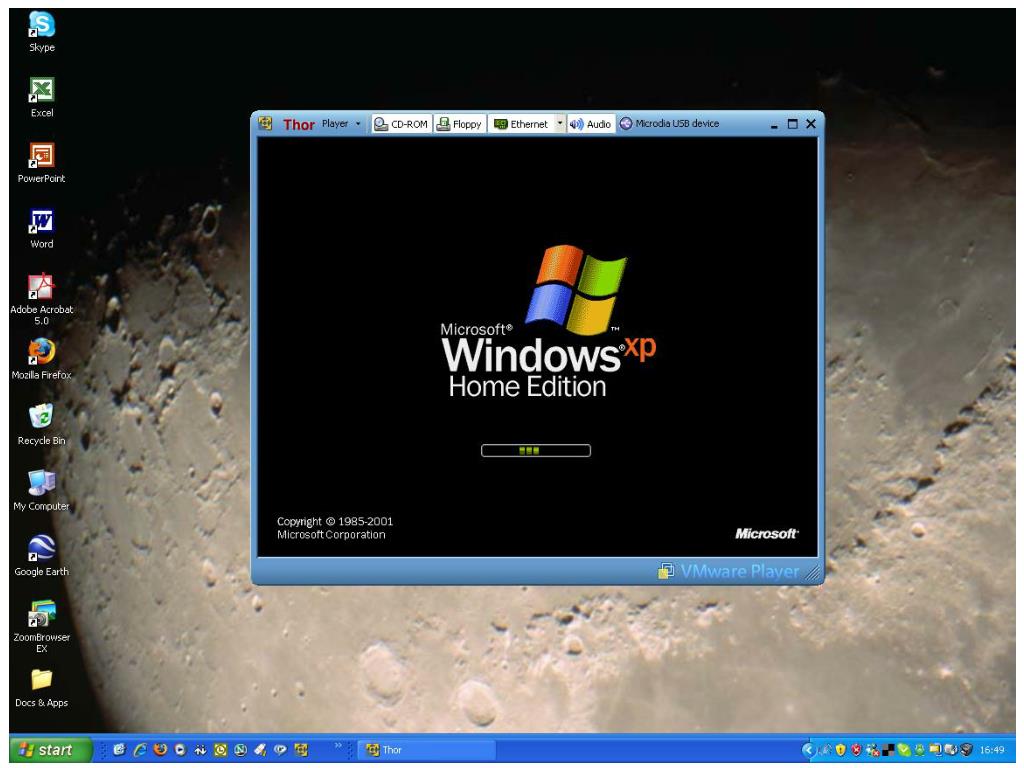This screenshot has width=1024, height=768.
Task: Click the red shield alert tray icon
Action: pyautogui.click(x=856, y=750)
